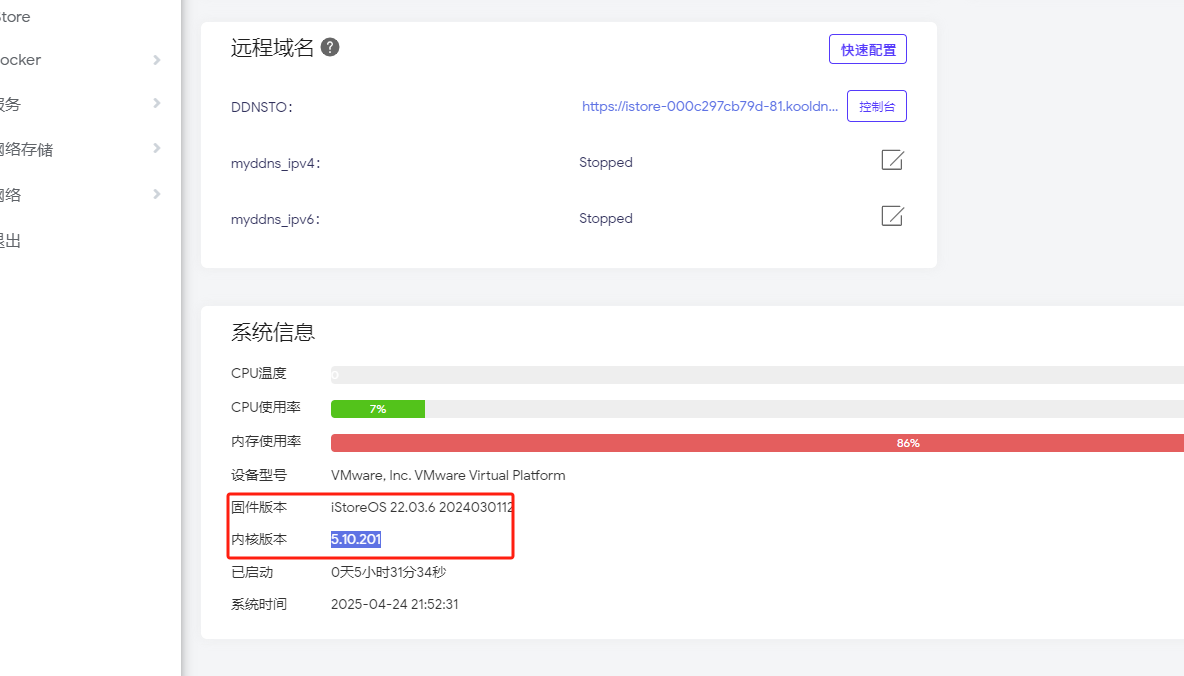Open the DDNSTO istore kooldns link

coord(710,106)
